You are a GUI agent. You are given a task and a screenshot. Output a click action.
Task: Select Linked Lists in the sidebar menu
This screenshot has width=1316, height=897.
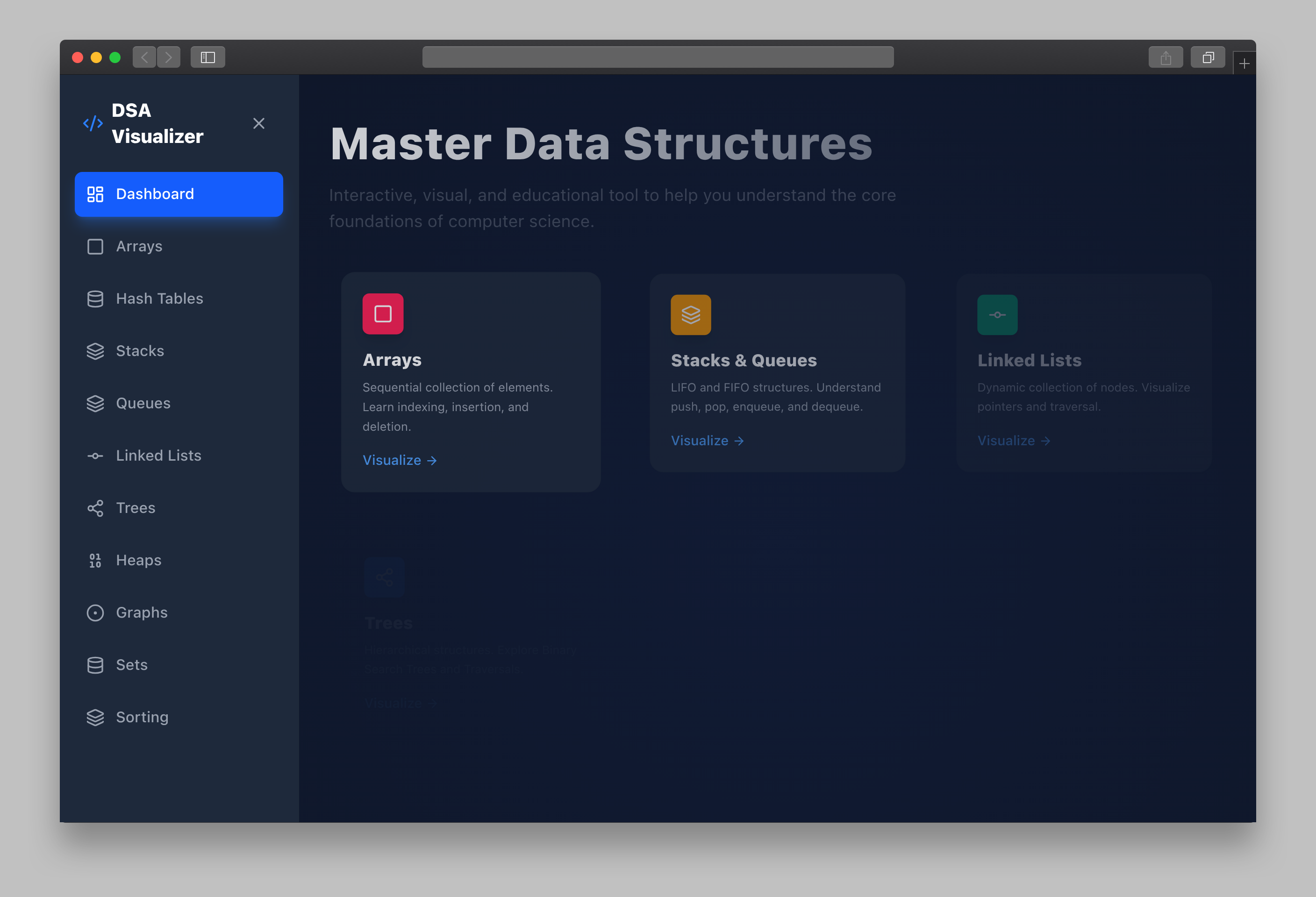point(179,456)
